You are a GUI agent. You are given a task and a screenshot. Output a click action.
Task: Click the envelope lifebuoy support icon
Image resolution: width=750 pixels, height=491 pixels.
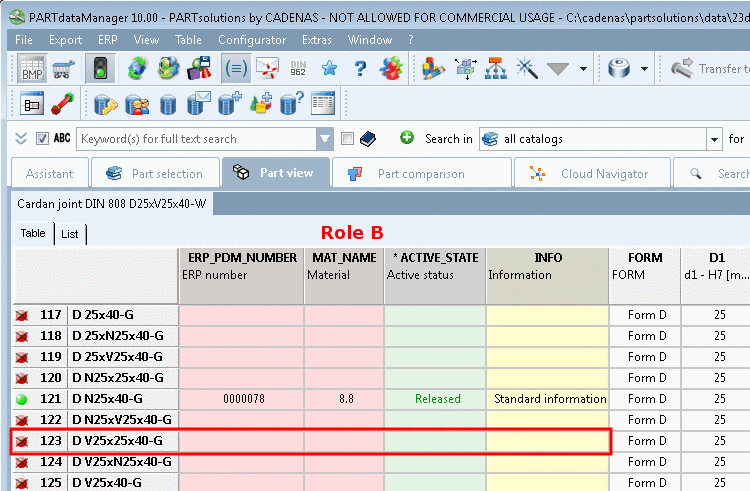coord(267,69)
